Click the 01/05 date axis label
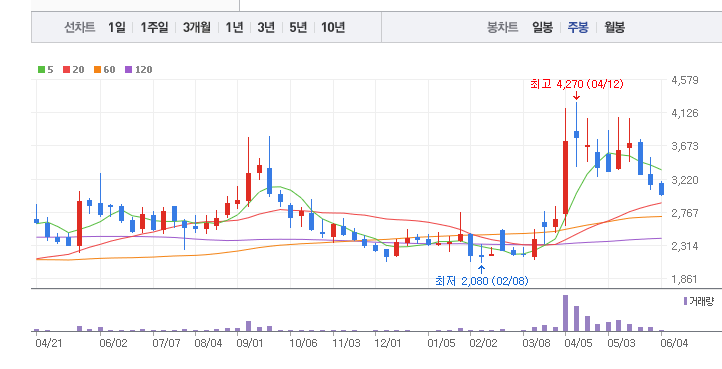This screenshot has width=722, height=369. click(441, 344)
